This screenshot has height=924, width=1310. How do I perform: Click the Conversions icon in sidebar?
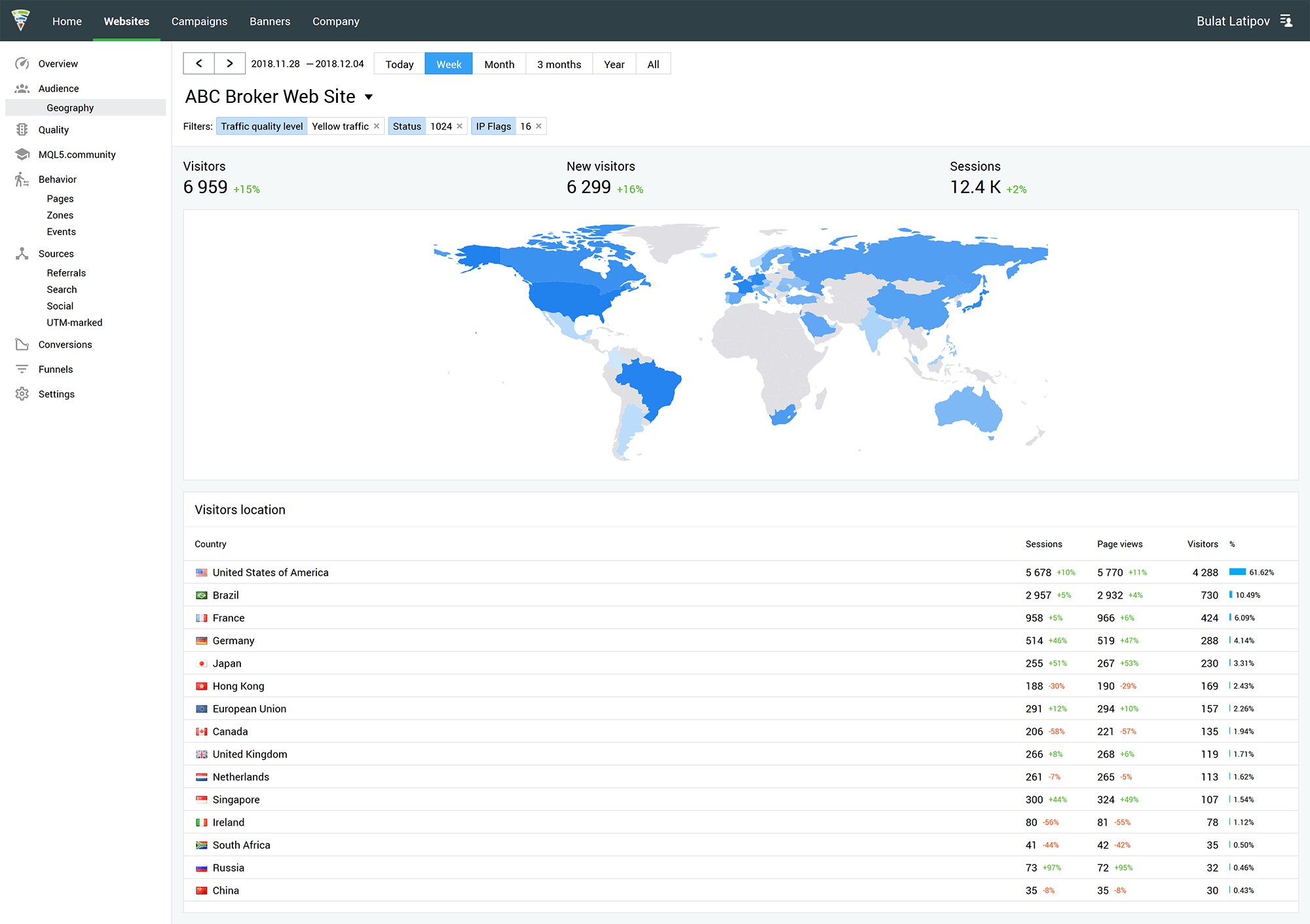pyautogui.click(x=21, y=344)
